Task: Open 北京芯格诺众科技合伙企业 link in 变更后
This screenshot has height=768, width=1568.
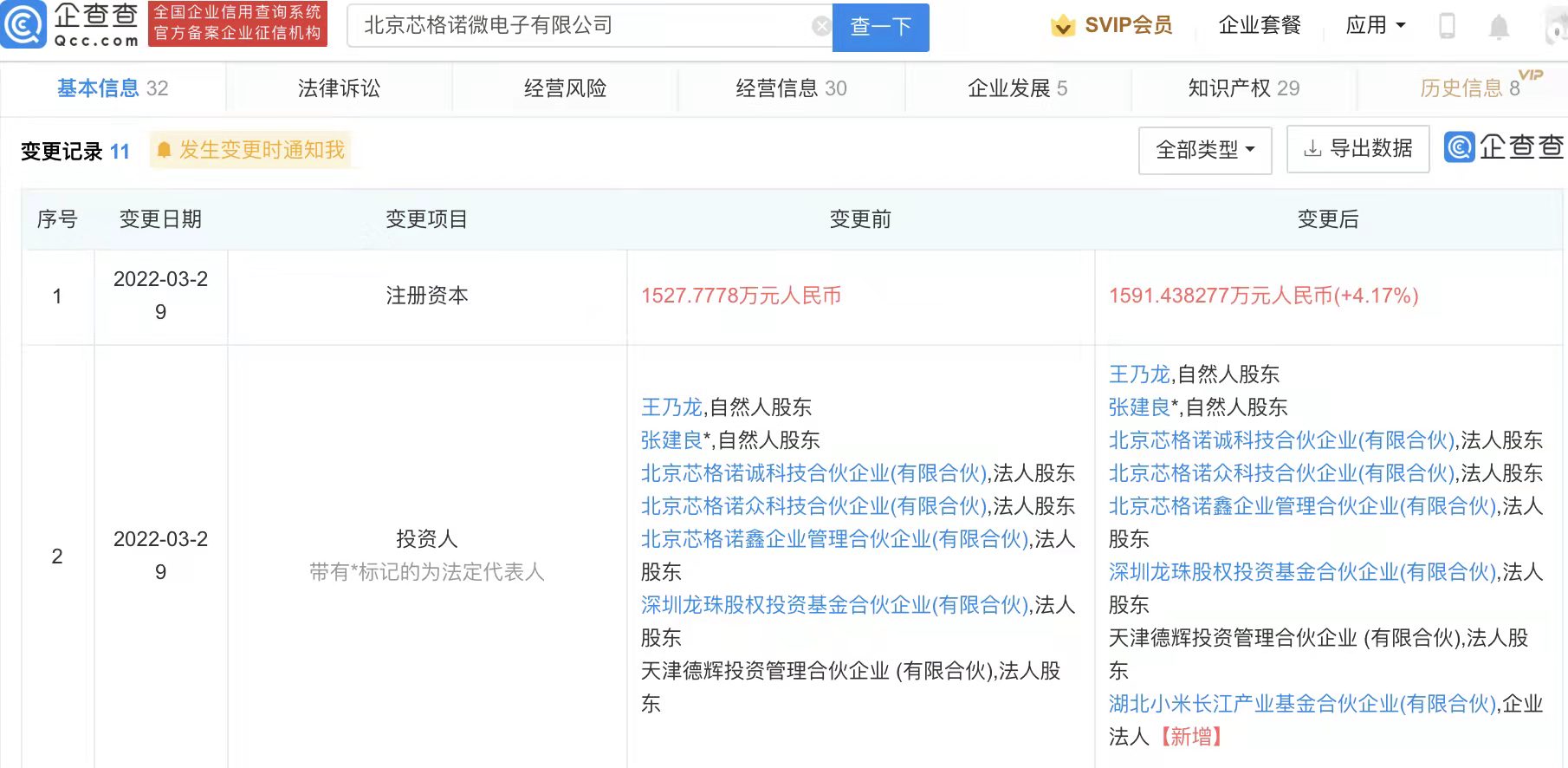Action: click(1282, 473)
